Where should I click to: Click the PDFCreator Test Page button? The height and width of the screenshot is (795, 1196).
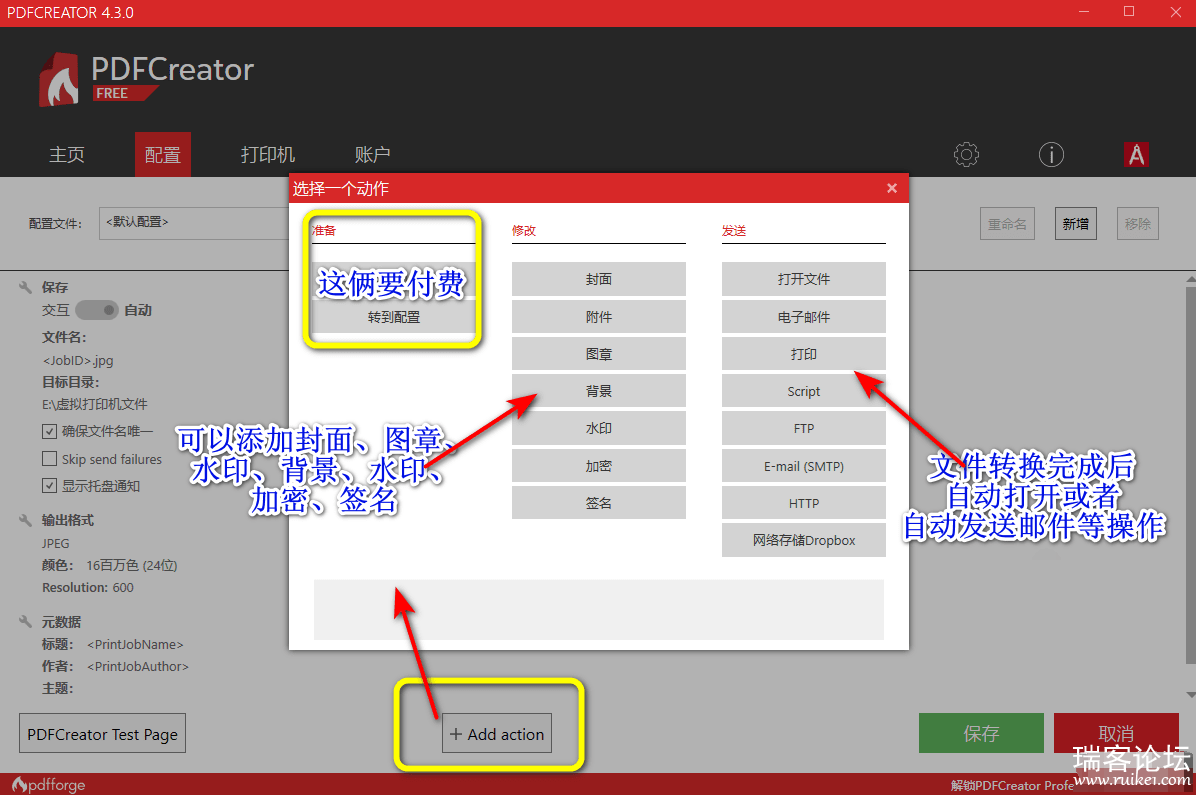pyautogui.click(x=102, y=734)
